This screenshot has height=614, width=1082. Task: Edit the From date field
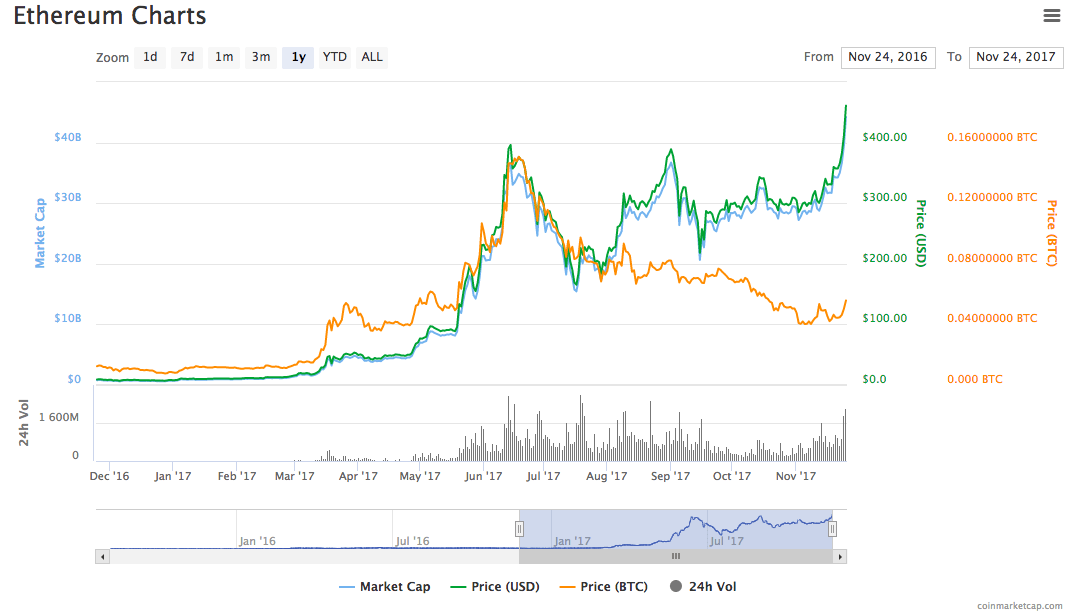pos(888,57)
